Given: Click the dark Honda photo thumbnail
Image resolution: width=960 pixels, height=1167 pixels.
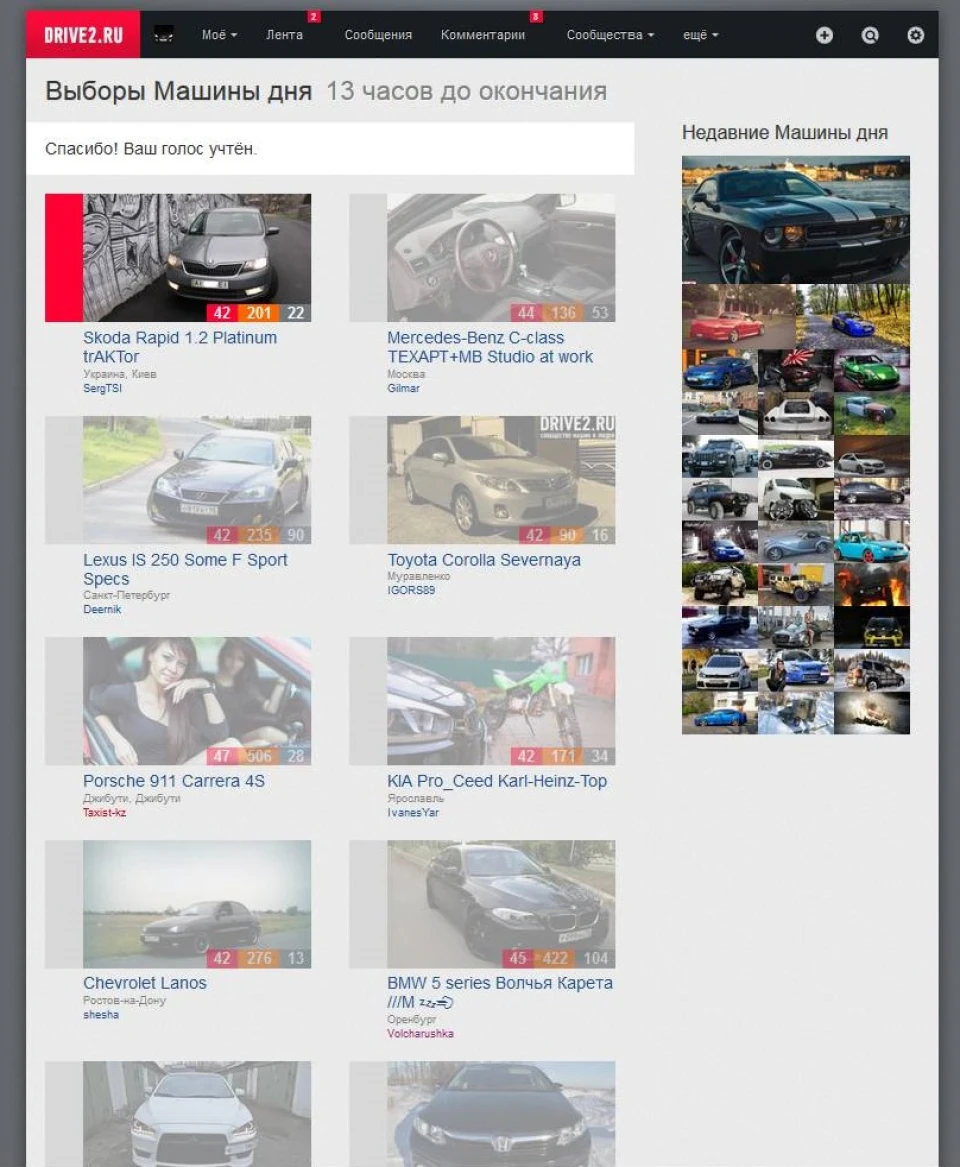Looking at the screenshot, I should (x=501, y=1114).
